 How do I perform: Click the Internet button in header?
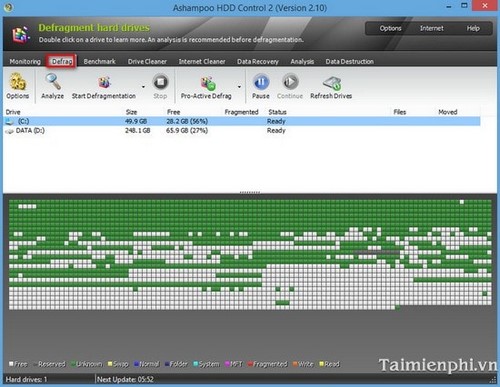pyautogui.click(x=431, y=28)
